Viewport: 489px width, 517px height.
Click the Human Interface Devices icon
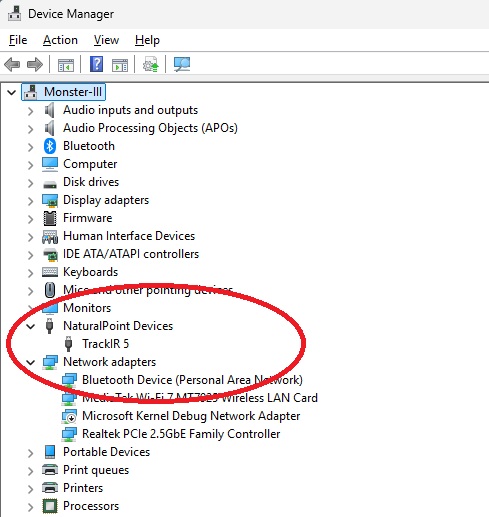click(50, 237)
